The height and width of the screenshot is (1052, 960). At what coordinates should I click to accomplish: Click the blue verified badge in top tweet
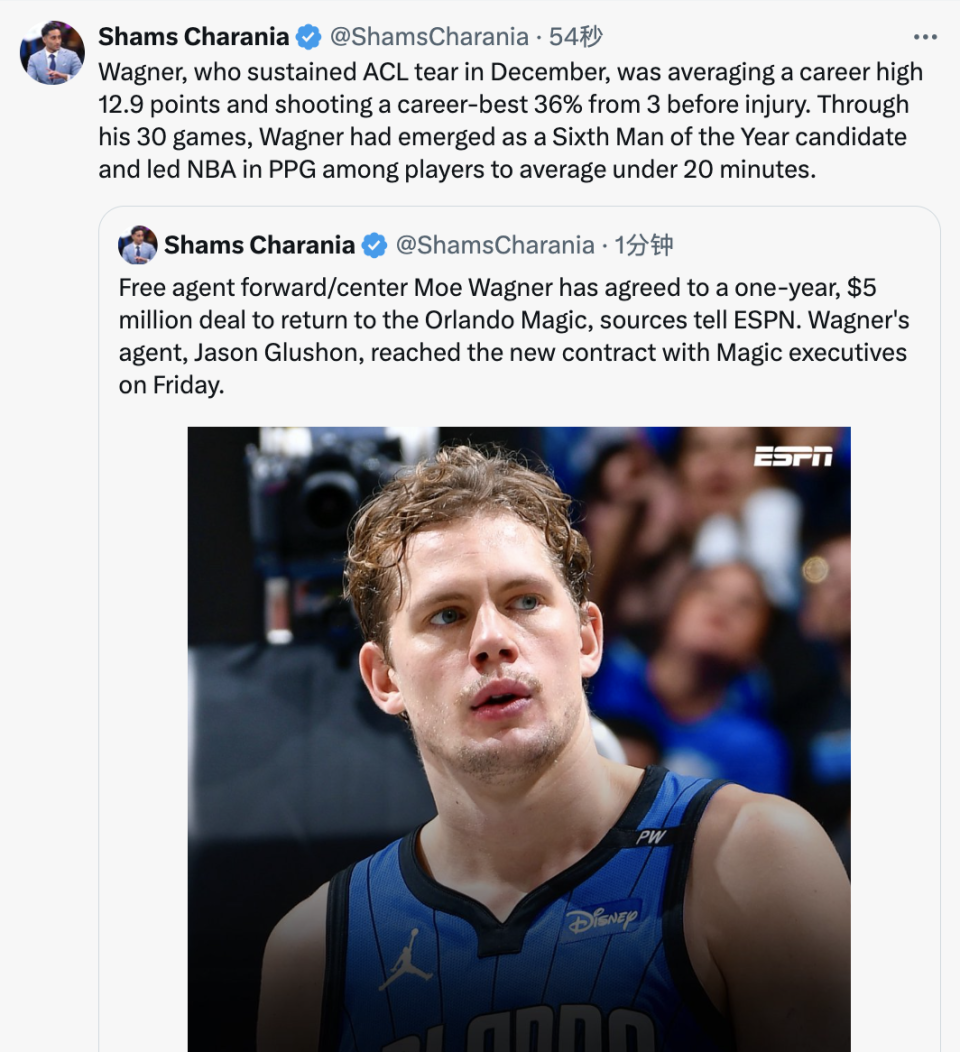(x=309, y=37)
